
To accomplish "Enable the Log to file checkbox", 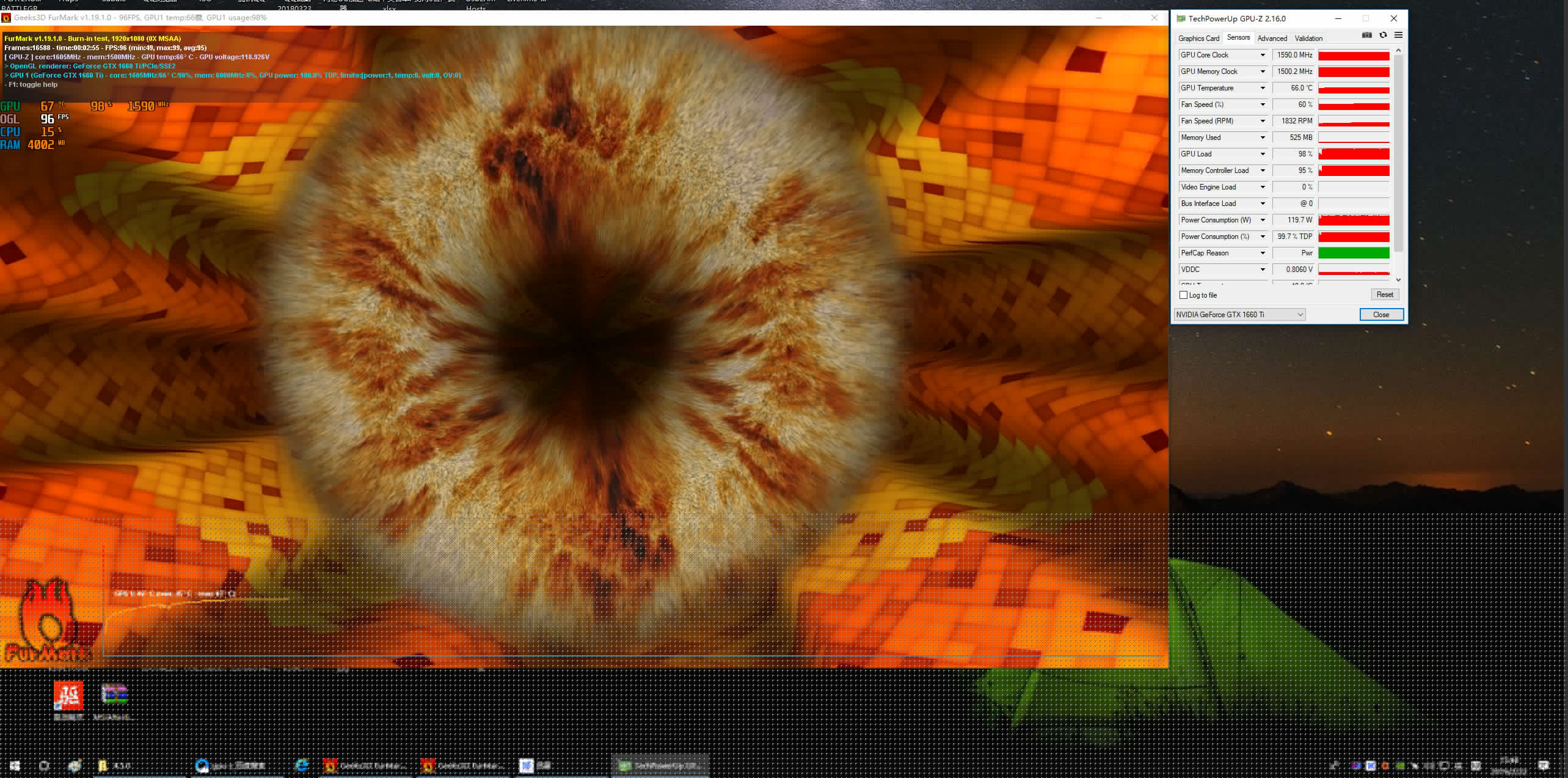I will tap(1184, 295).
